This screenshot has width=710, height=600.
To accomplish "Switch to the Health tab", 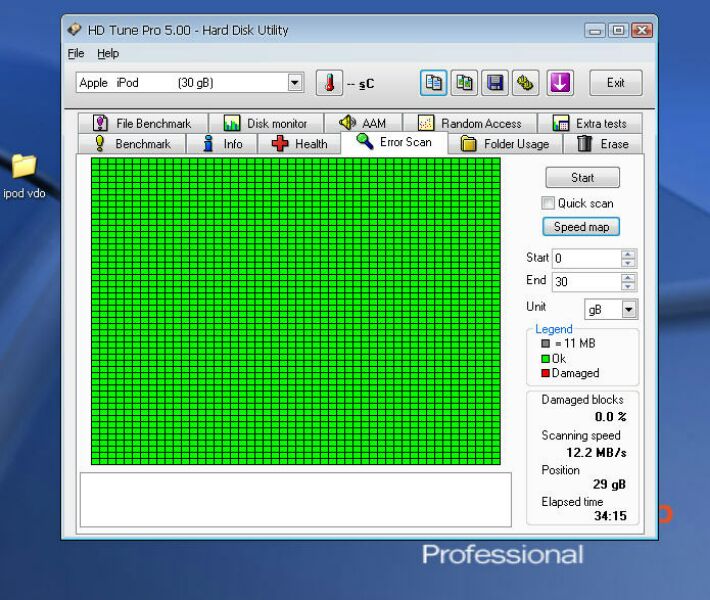I will pyautogui.click(x=300, y=144).
